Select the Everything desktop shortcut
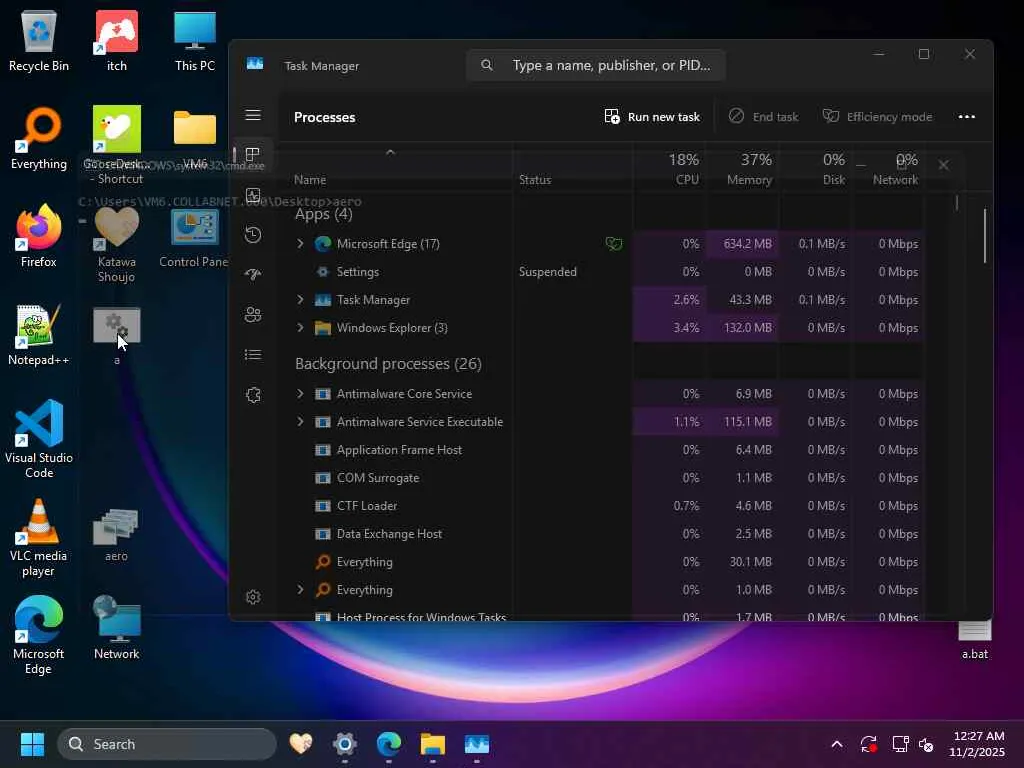The height and width of the screenshot is (768, 1024). 39,138
